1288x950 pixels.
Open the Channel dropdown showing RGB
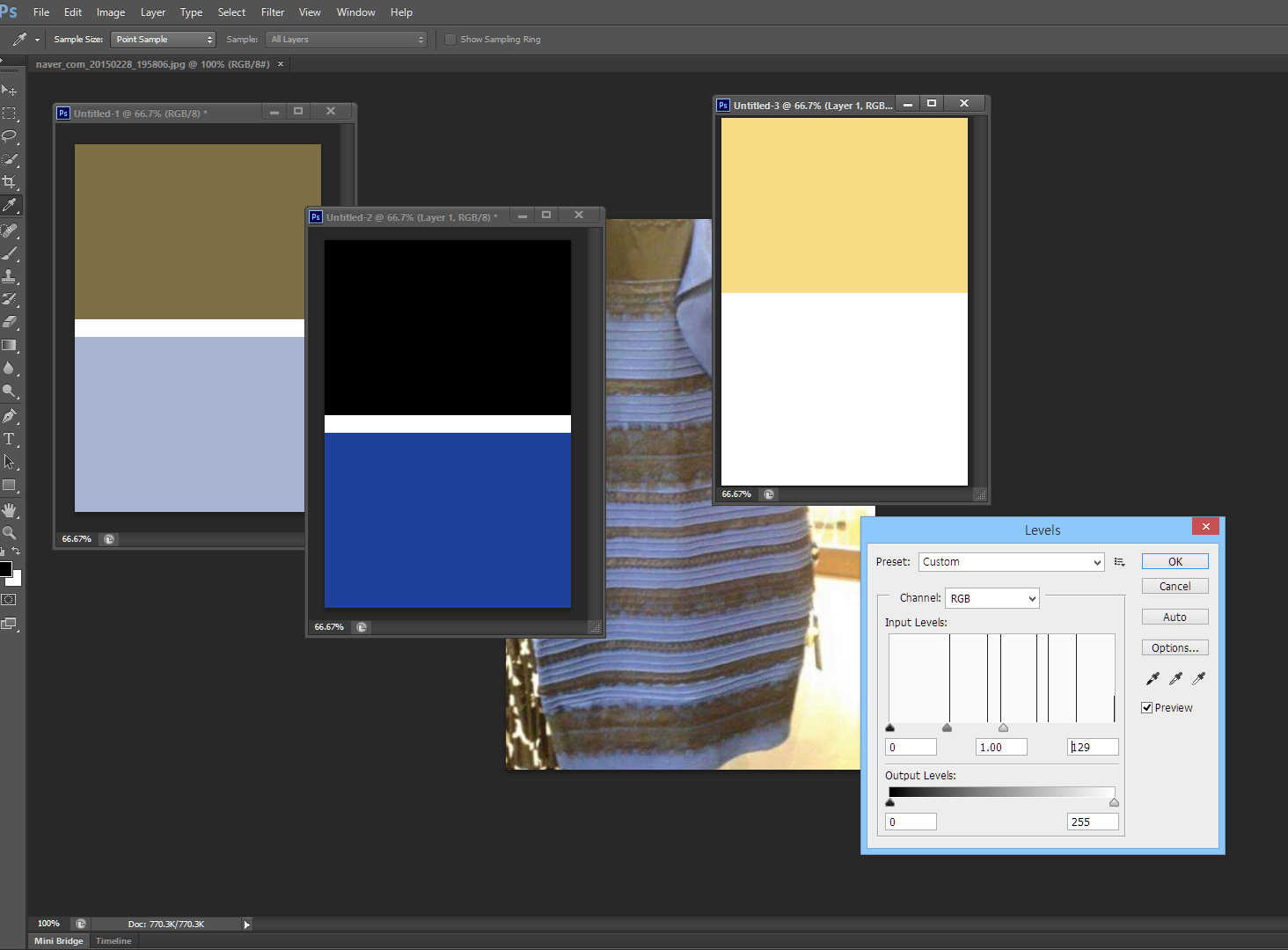[992, 598]
